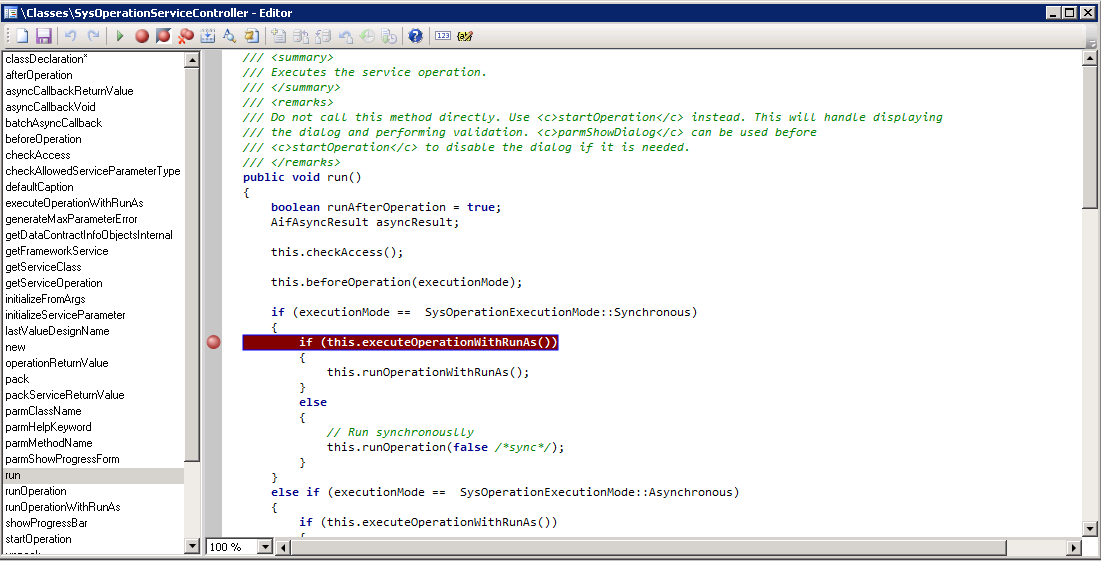Viewport: 1101px width, 561px height.
Task: Click the Undo arrow in toolbar
Action: 70,36
